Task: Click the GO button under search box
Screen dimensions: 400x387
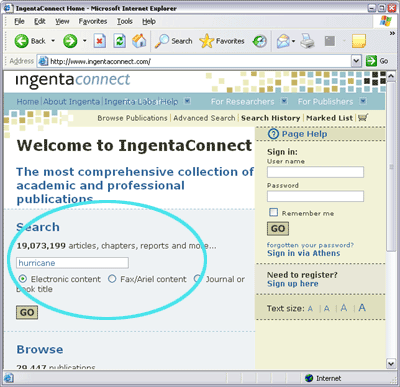Action: [x=27, y=312]
